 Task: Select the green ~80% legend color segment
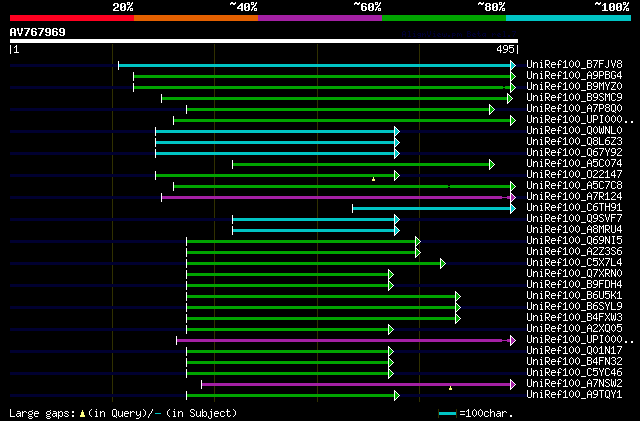tap(444, 18)
